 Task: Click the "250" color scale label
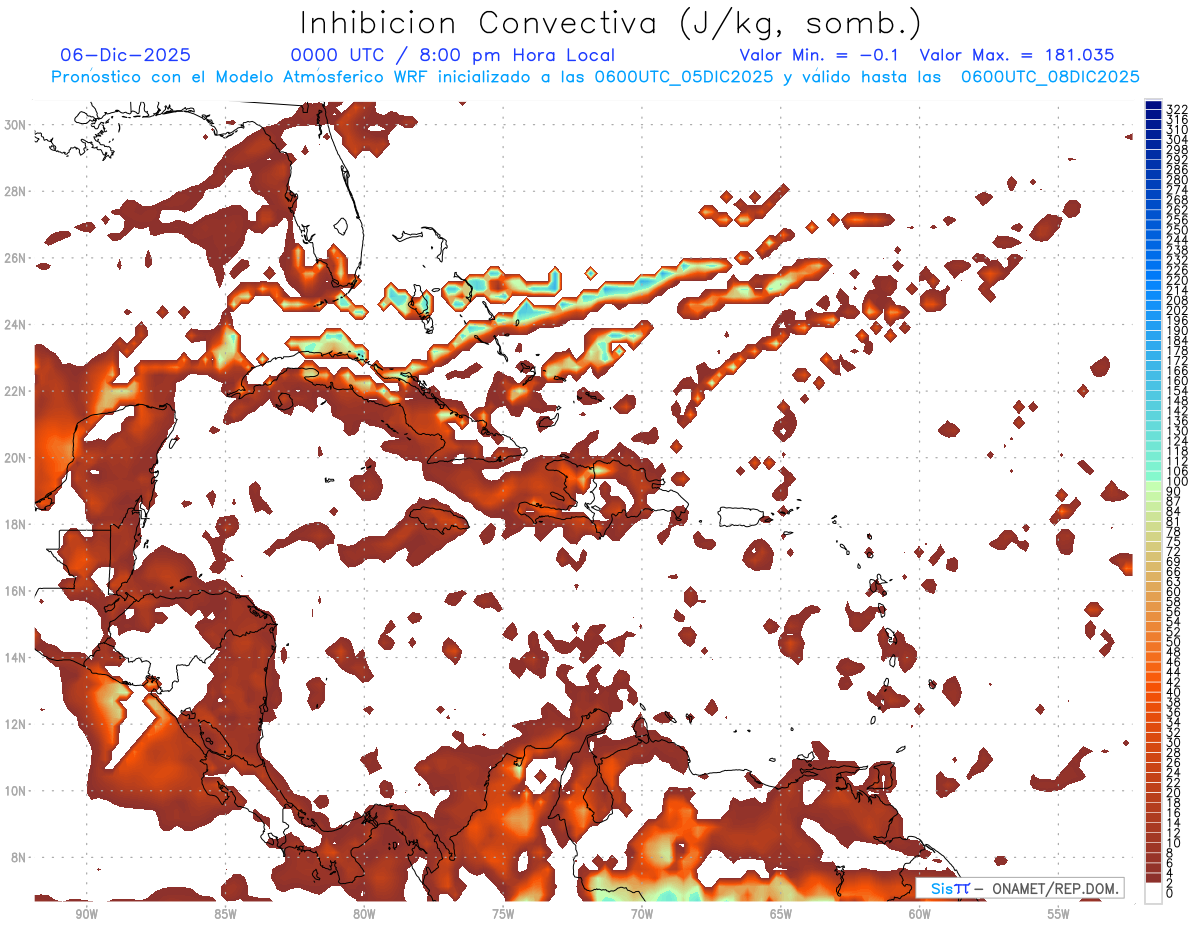click(1177, 231)
